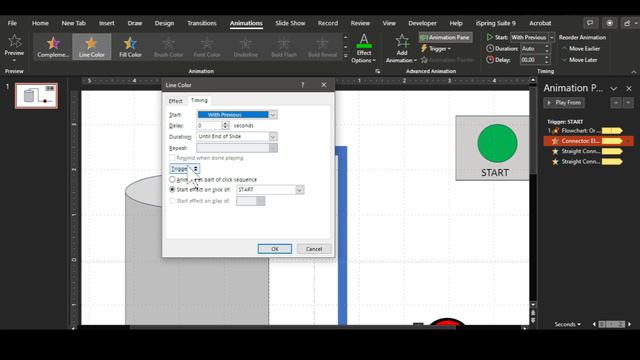Close the Animation Pane with X

click(x=629, y=89)
